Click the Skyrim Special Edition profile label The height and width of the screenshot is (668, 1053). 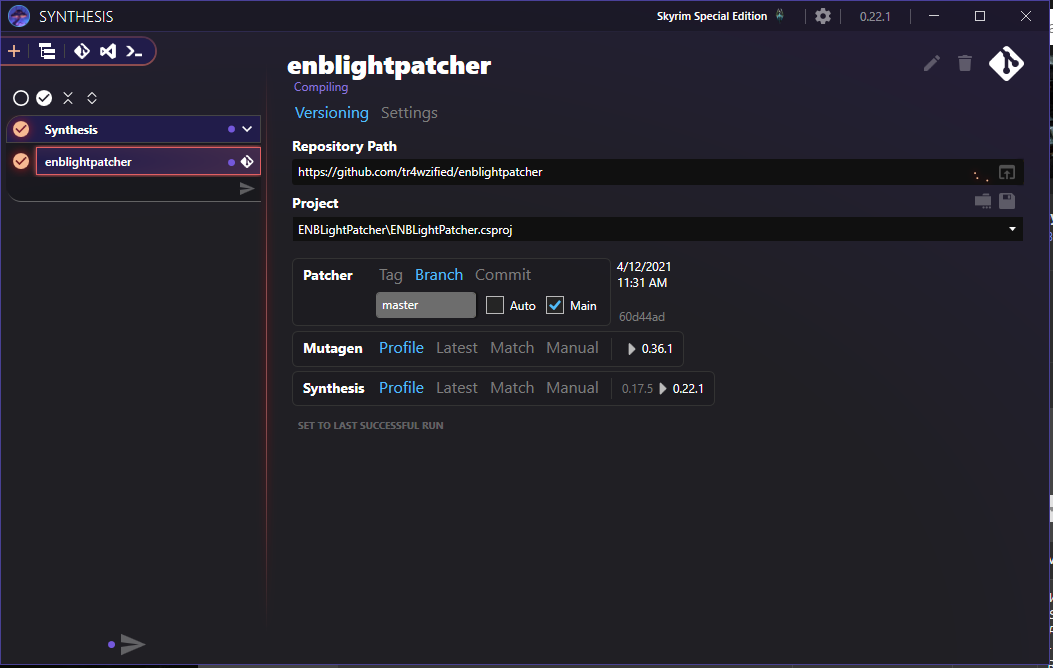click(x=712, y=16)
